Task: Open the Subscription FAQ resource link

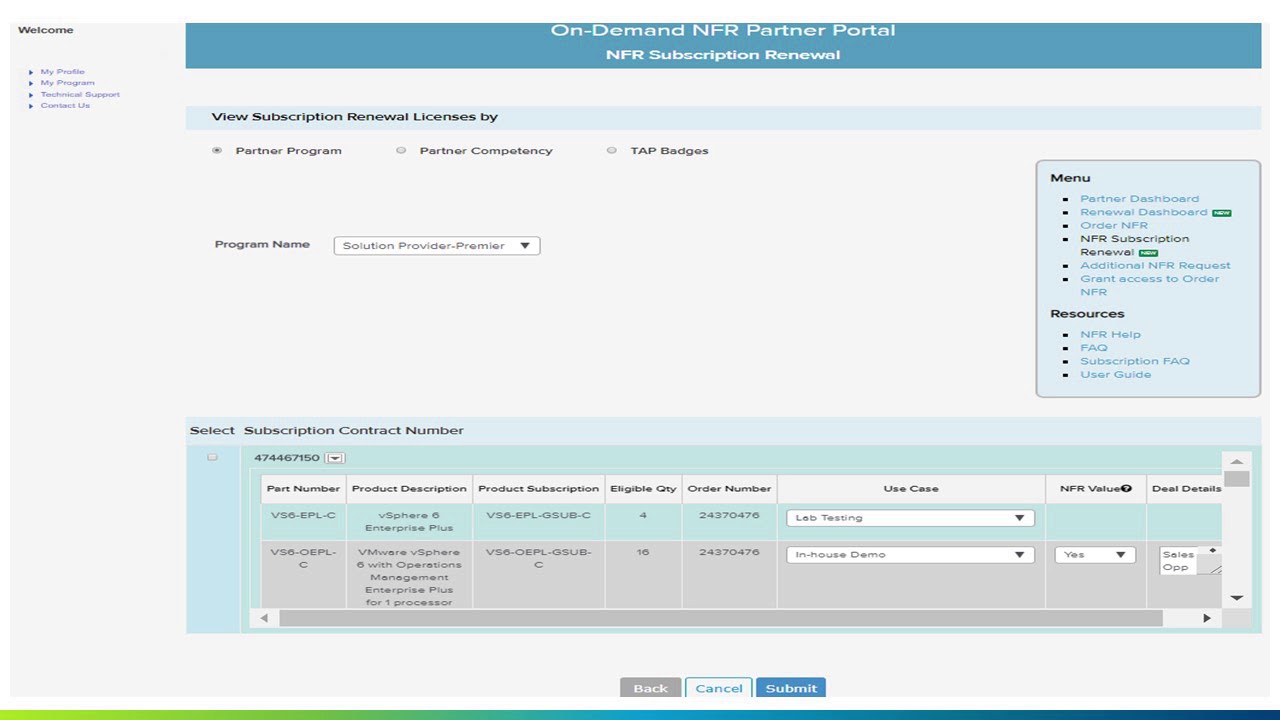Action: pyautogui.click(x=1134, y=361)
